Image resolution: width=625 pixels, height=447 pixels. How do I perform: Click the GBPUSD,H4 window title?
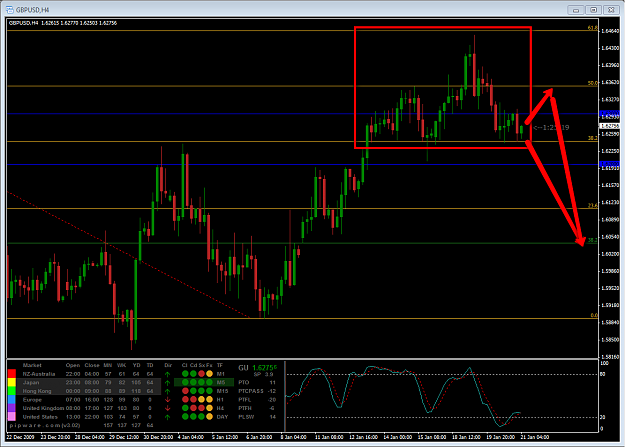(33, 10)
